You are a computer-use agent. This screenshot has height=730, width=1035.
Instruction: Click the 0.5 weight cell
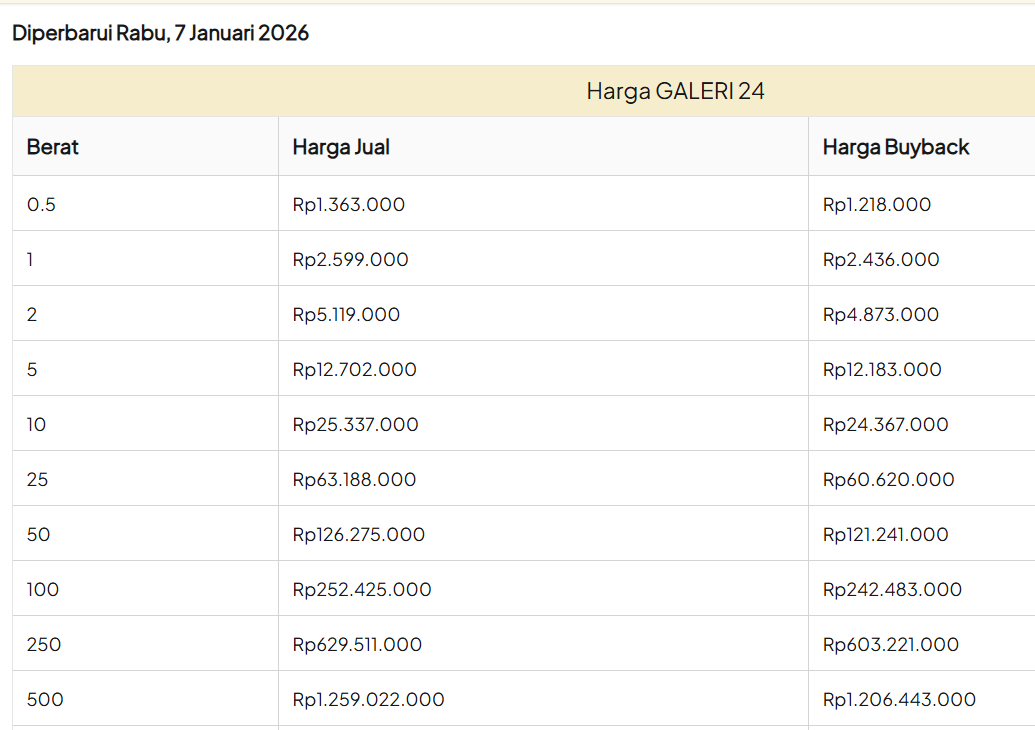coord(42,204)
